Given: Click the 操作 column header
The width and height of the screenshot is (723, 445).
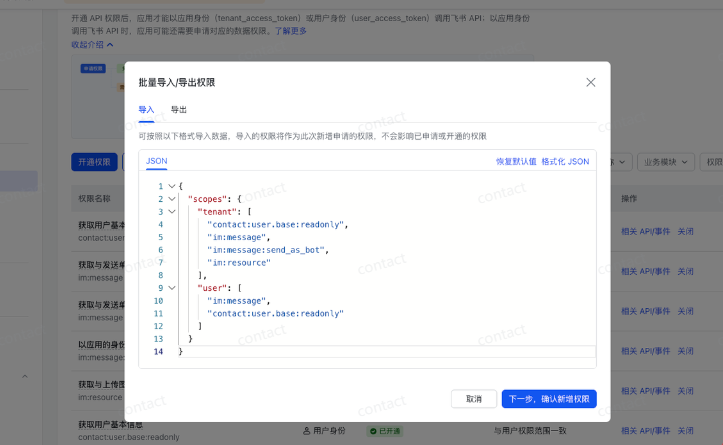Looking at the screenshot, I should [629, 199].
